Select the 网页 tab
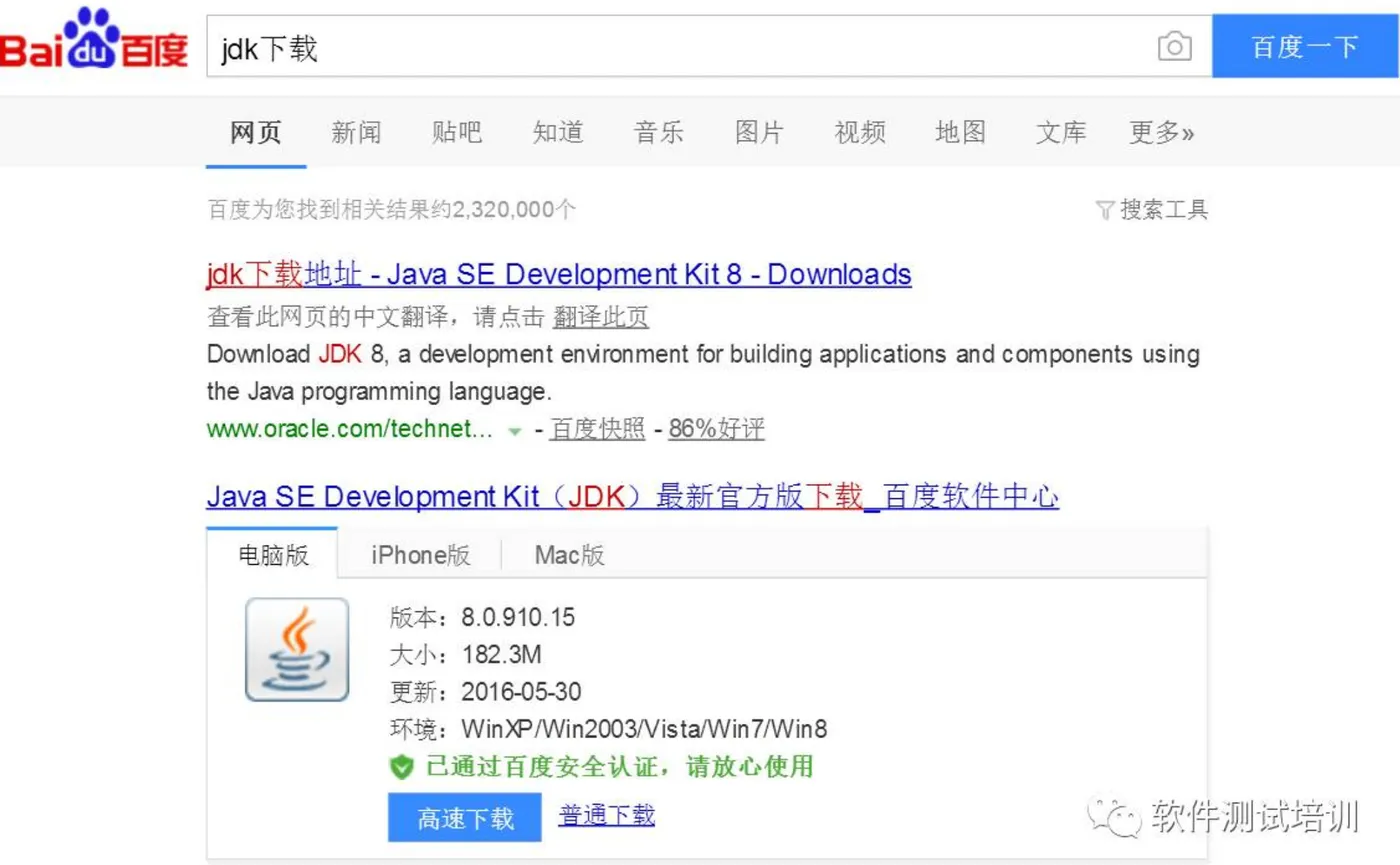 point(256,132)
